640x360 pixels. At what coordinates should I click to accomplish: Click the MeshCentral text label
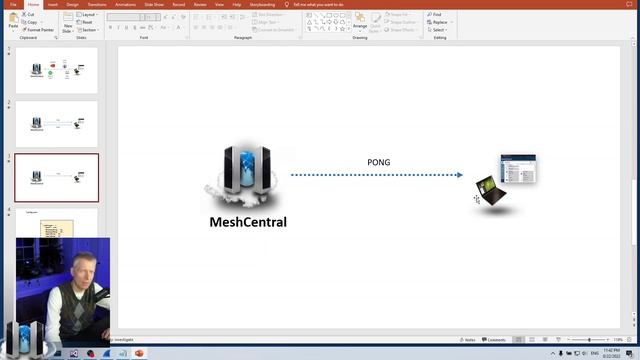pyautogui.click(x=248, y=222)
